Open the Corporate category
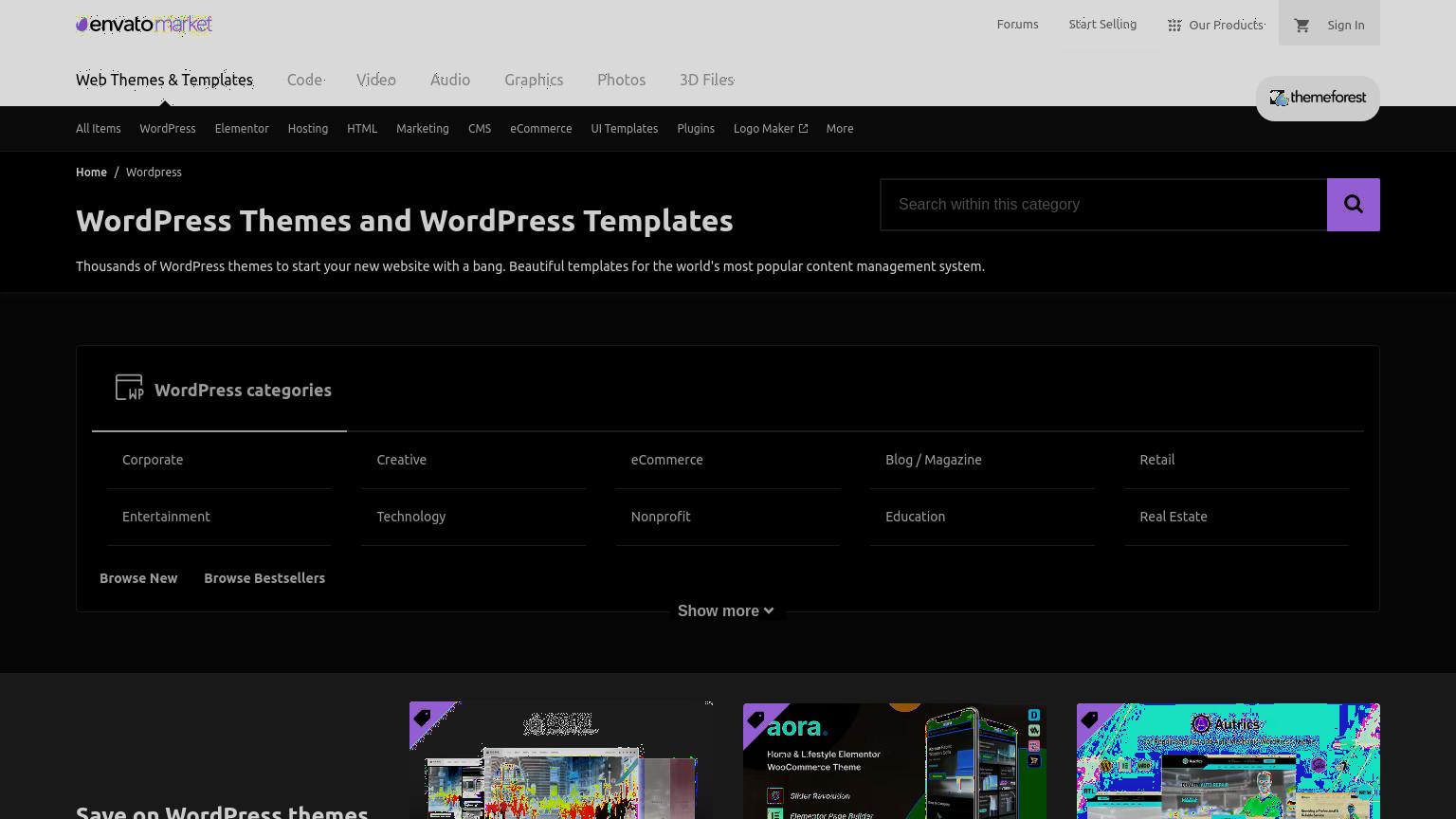The image size is (1456, 819). (x=153, y=460)
